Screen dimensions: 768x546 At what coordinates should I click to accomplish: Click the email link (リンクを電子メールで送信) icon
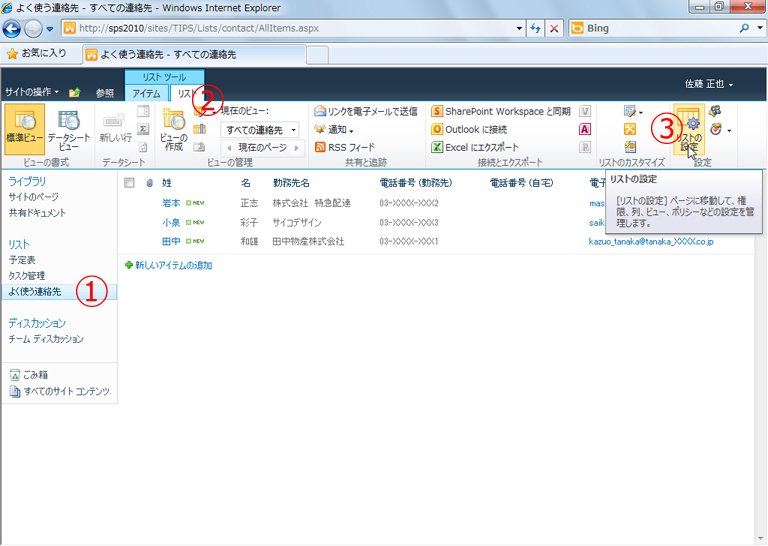click(320, 111)
